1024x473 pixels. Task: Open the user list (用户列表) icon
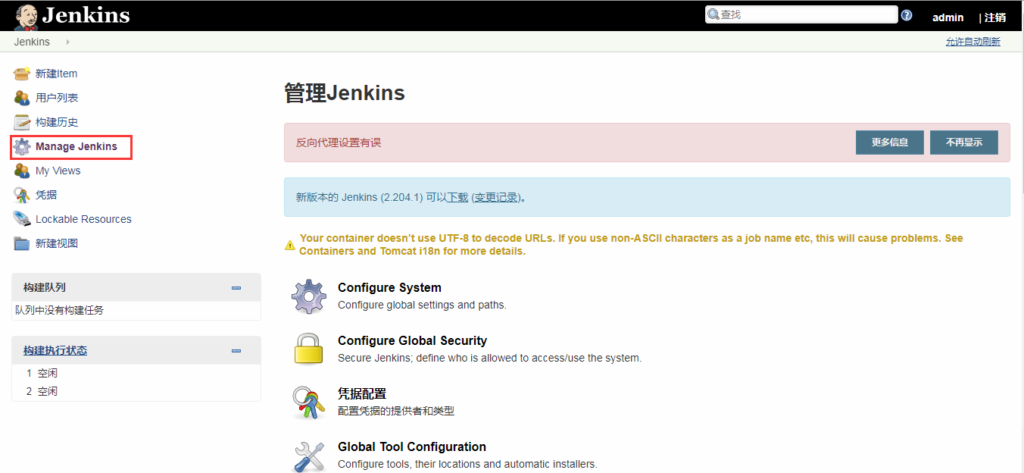pyautogui.click(x=22, y=98)
